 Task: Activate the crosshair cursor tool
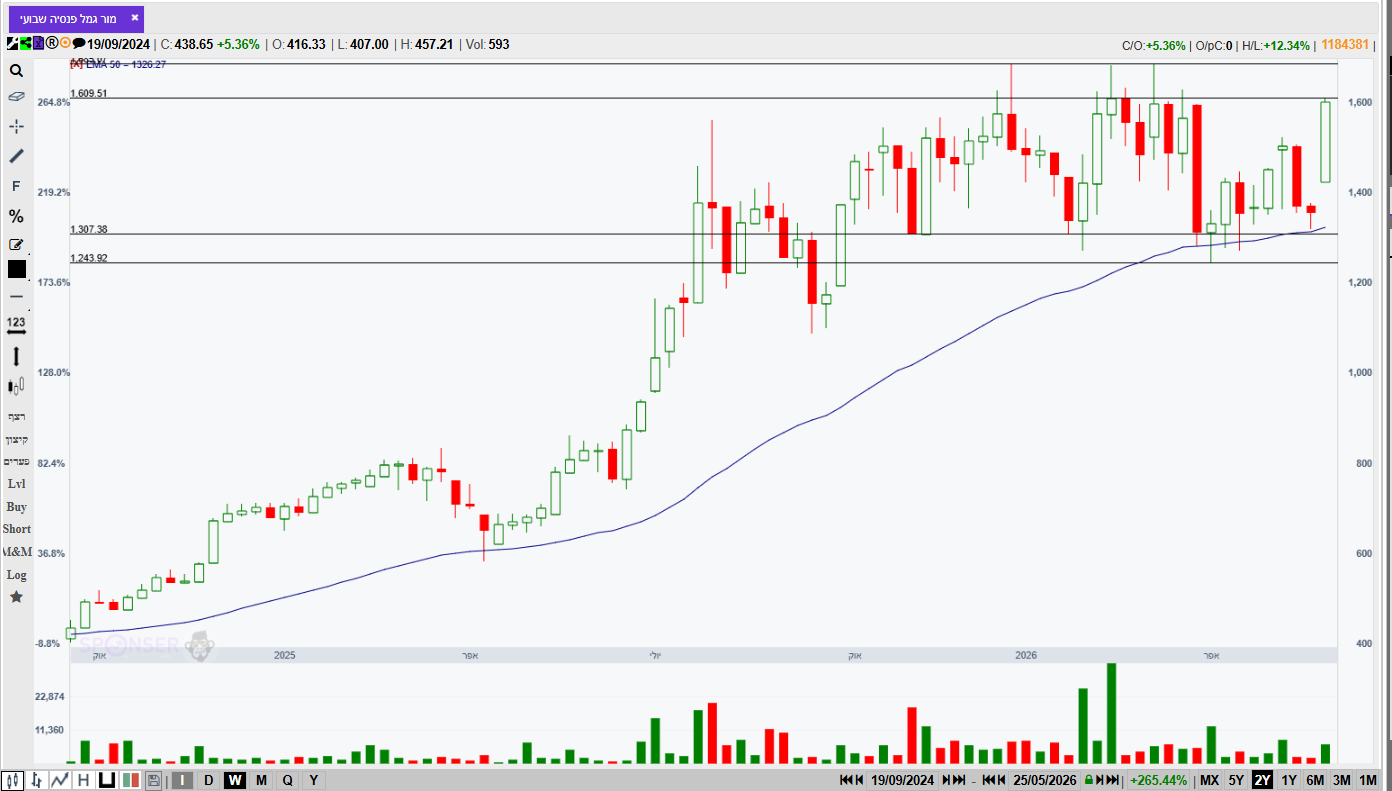tap(16, 126)
